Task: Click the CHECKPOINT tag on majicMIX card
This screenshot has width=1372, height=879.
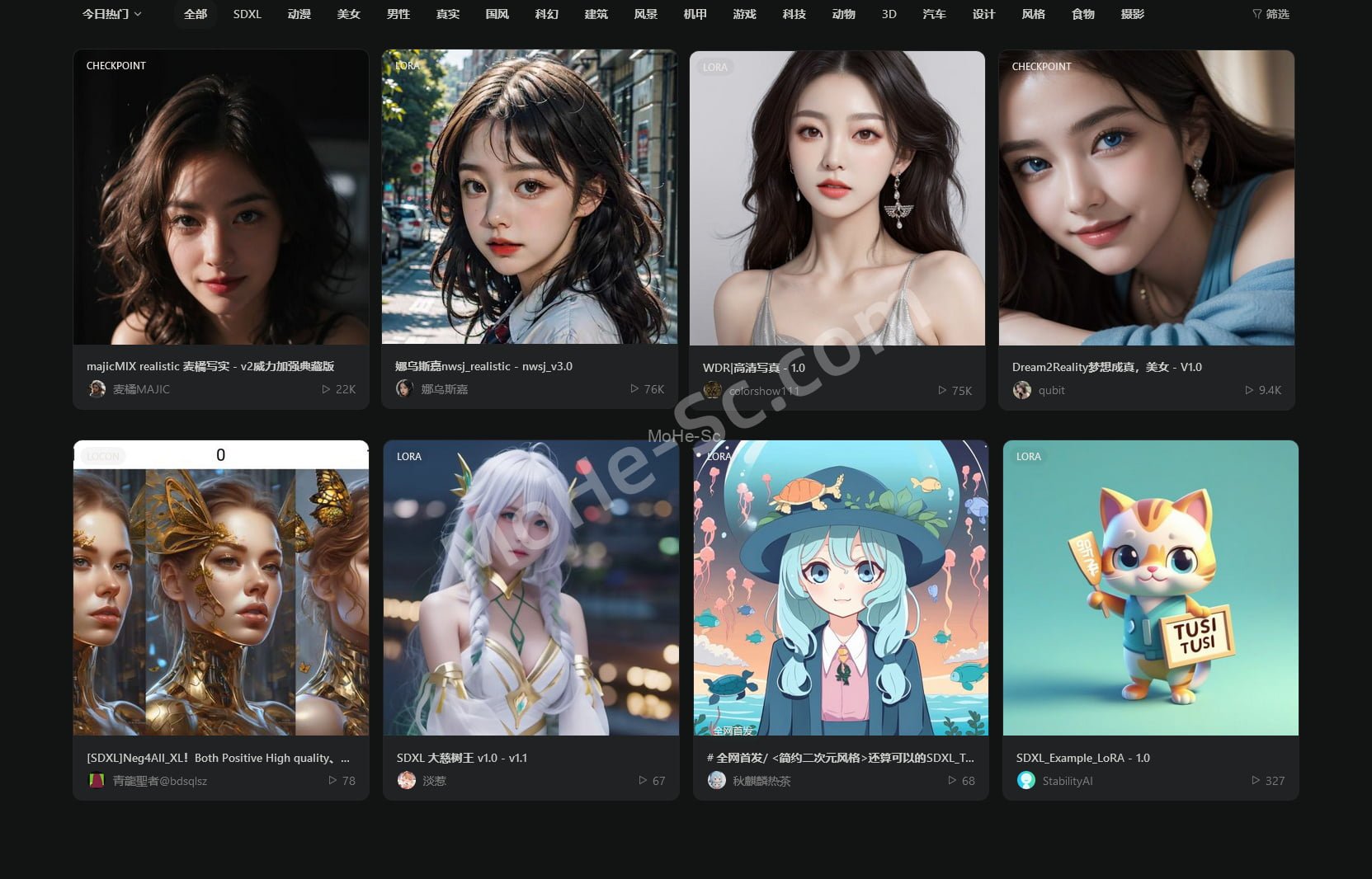Action: click(116, 66)
